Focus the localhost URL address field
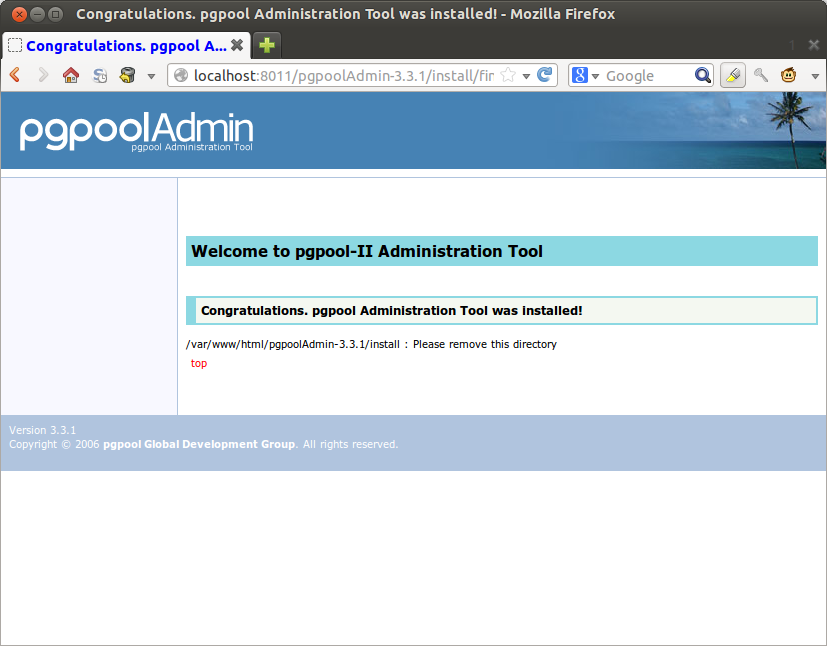 (343, 76)
